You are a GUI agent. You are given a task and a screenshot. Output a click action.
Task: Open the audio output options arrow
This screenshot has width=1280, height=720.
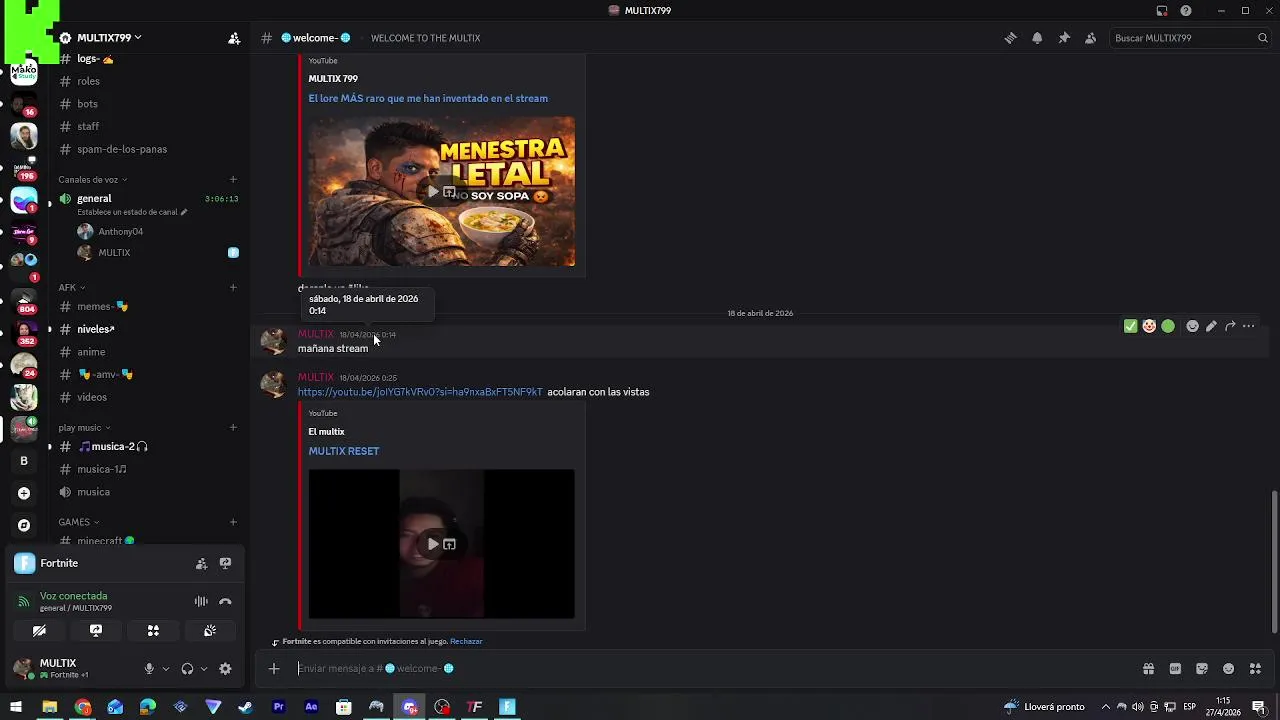tap(204, 669)
